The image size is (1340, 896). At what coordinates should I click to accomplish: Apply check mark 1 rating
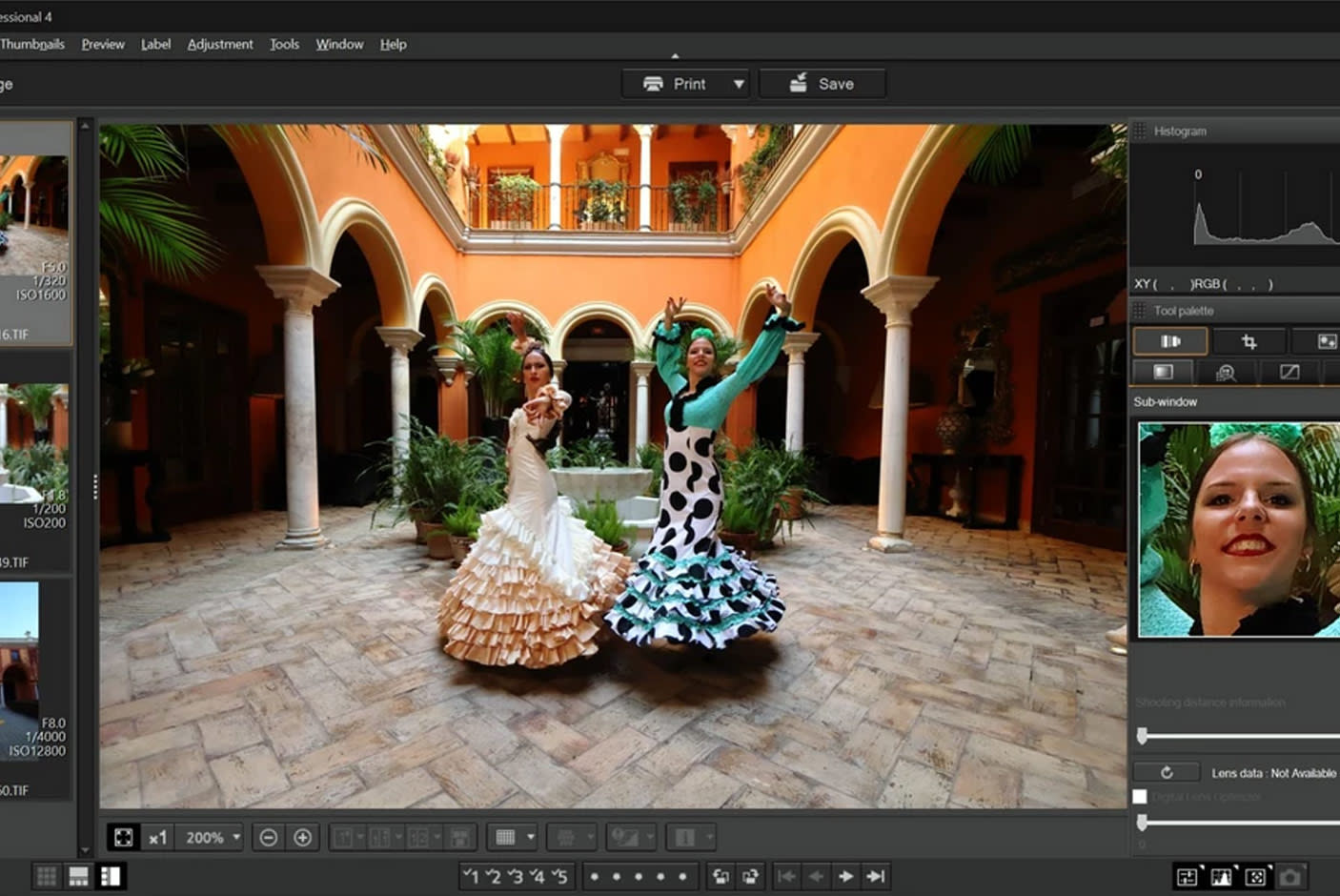pyautogui.click(x=471, y=876)
